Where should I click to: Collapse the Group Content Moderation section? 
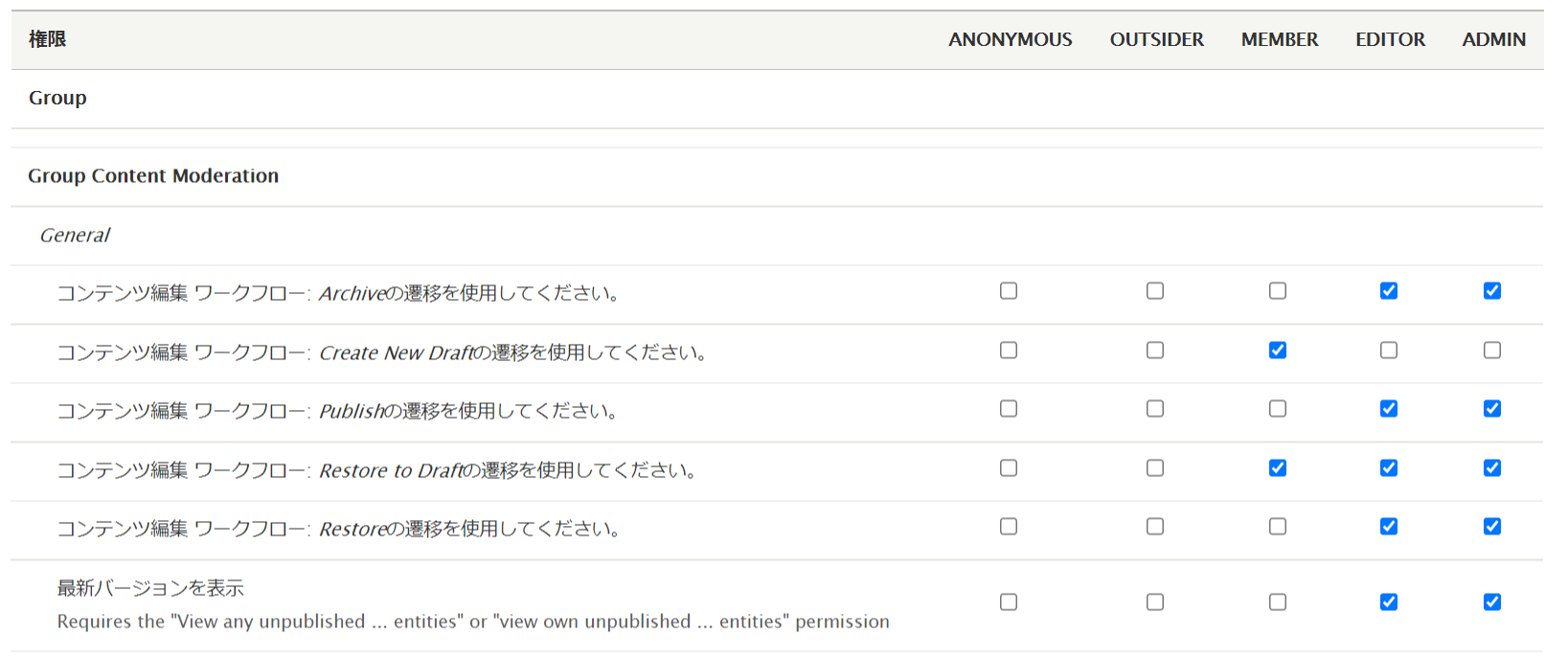point(153,176)
